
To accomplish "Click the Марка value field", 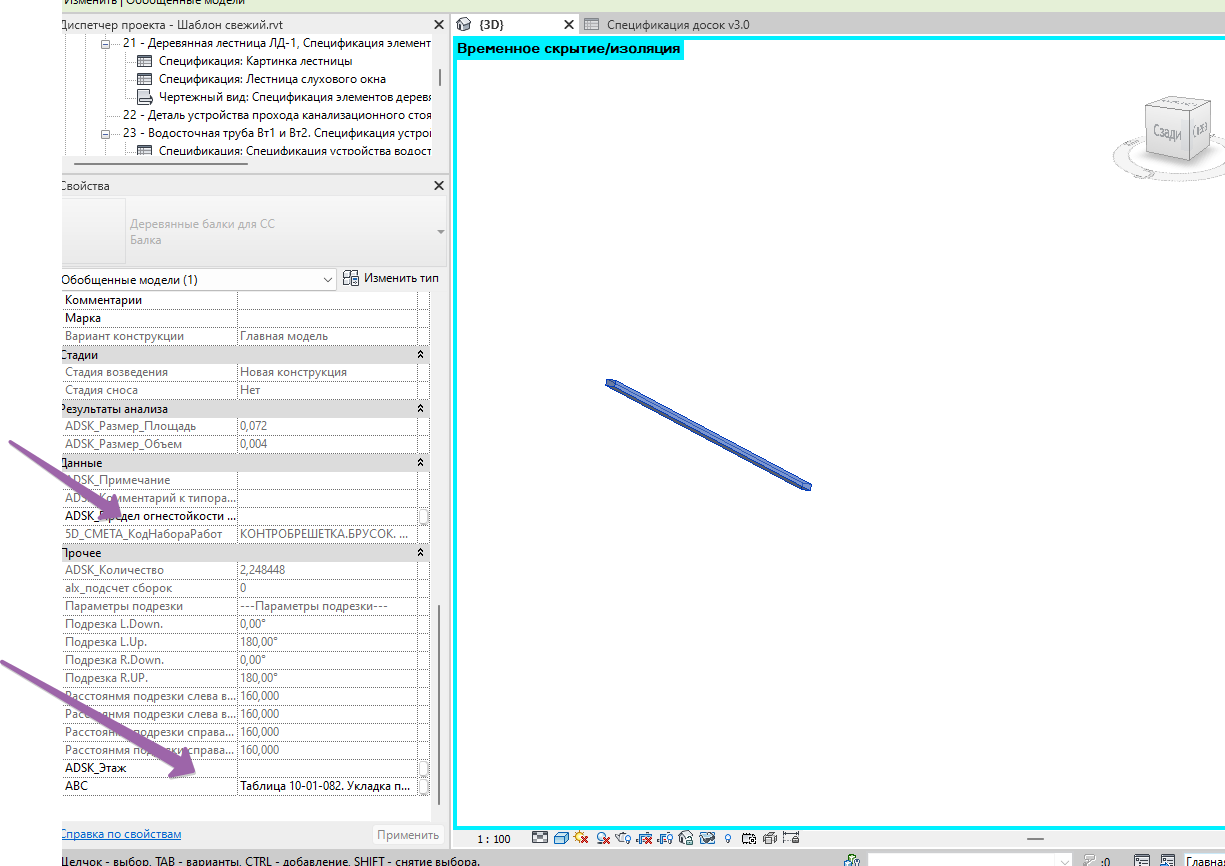I will point(327,318).
